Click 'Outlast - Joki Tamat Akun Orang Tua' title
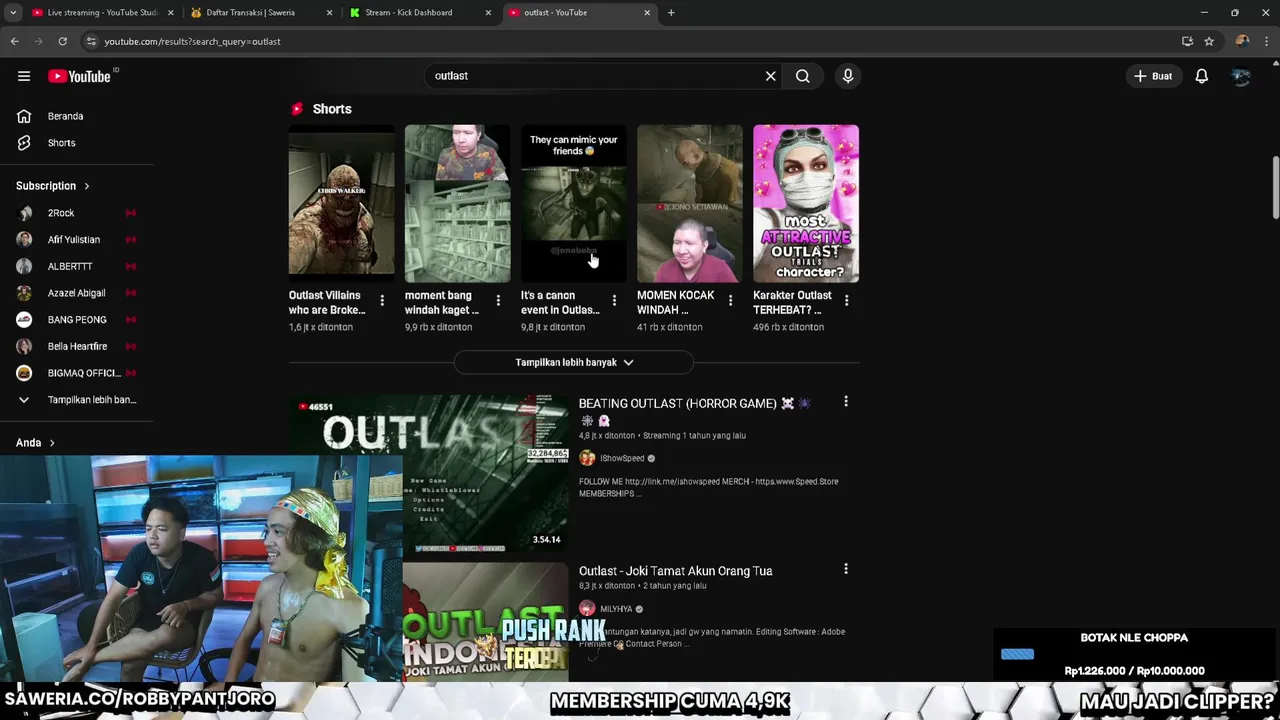Image resolution: width=1280 pixels, height=720 pixels. click(x=675, y=571)
